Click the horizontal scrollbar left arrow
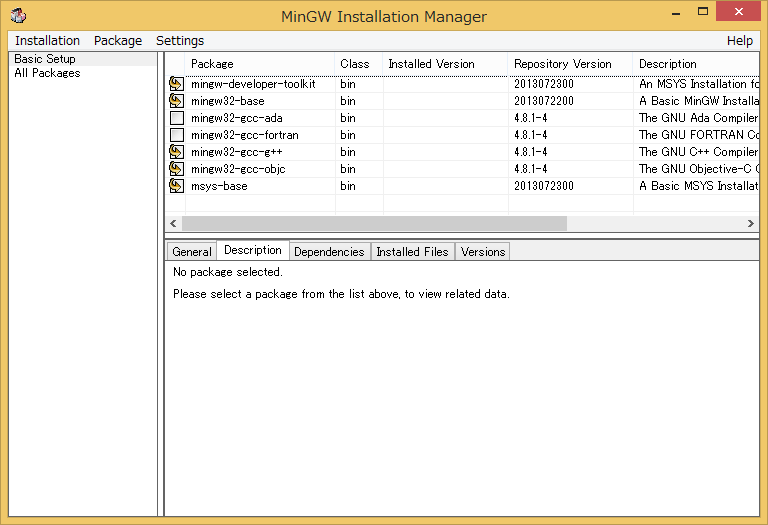 point(173,223)
